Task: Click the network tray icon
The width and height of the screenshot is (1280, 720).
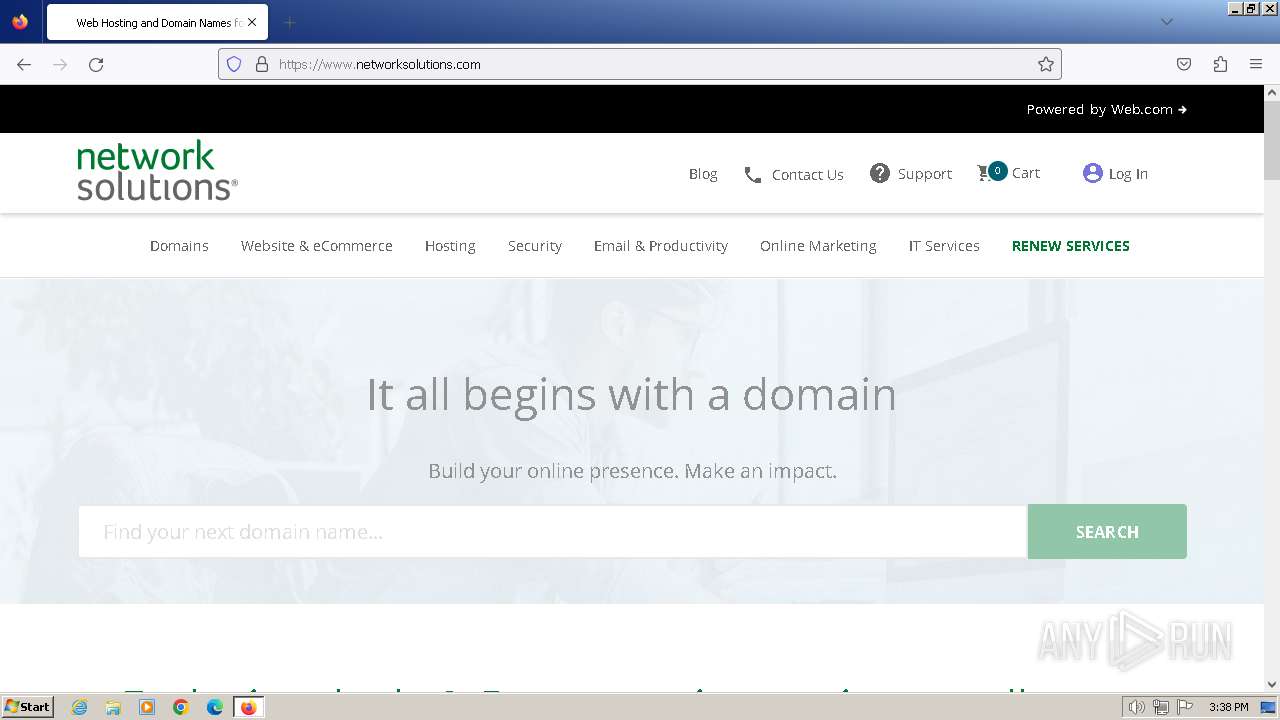Action: [x=1161, y=707]
